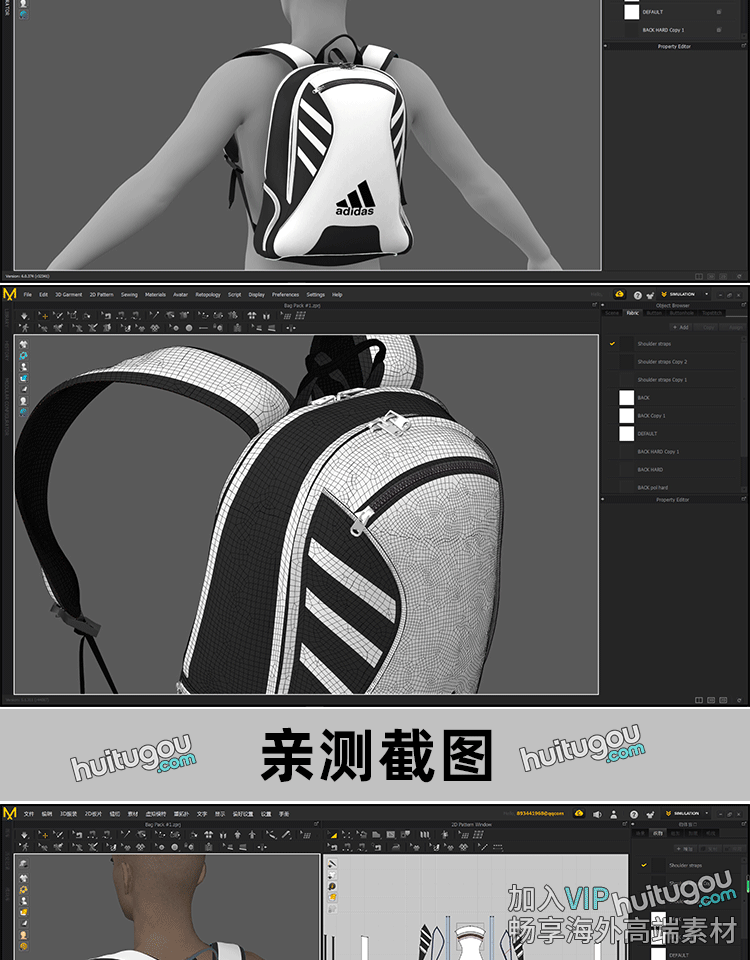
Task: Click the first grid icon in English toolbar
Action: (x=287, y=316)
